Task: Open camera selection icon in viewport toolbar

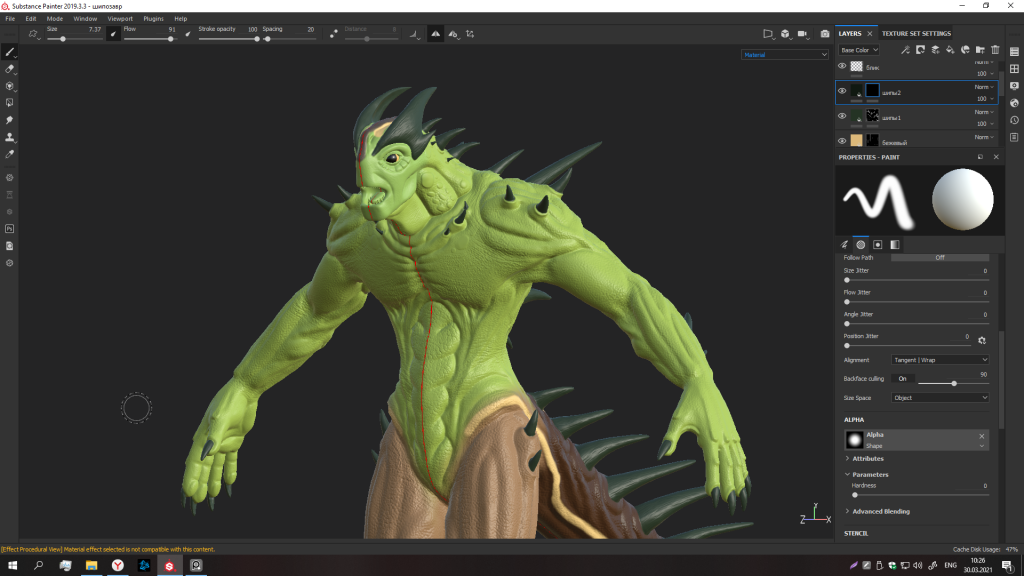Action: coord(803,34)
